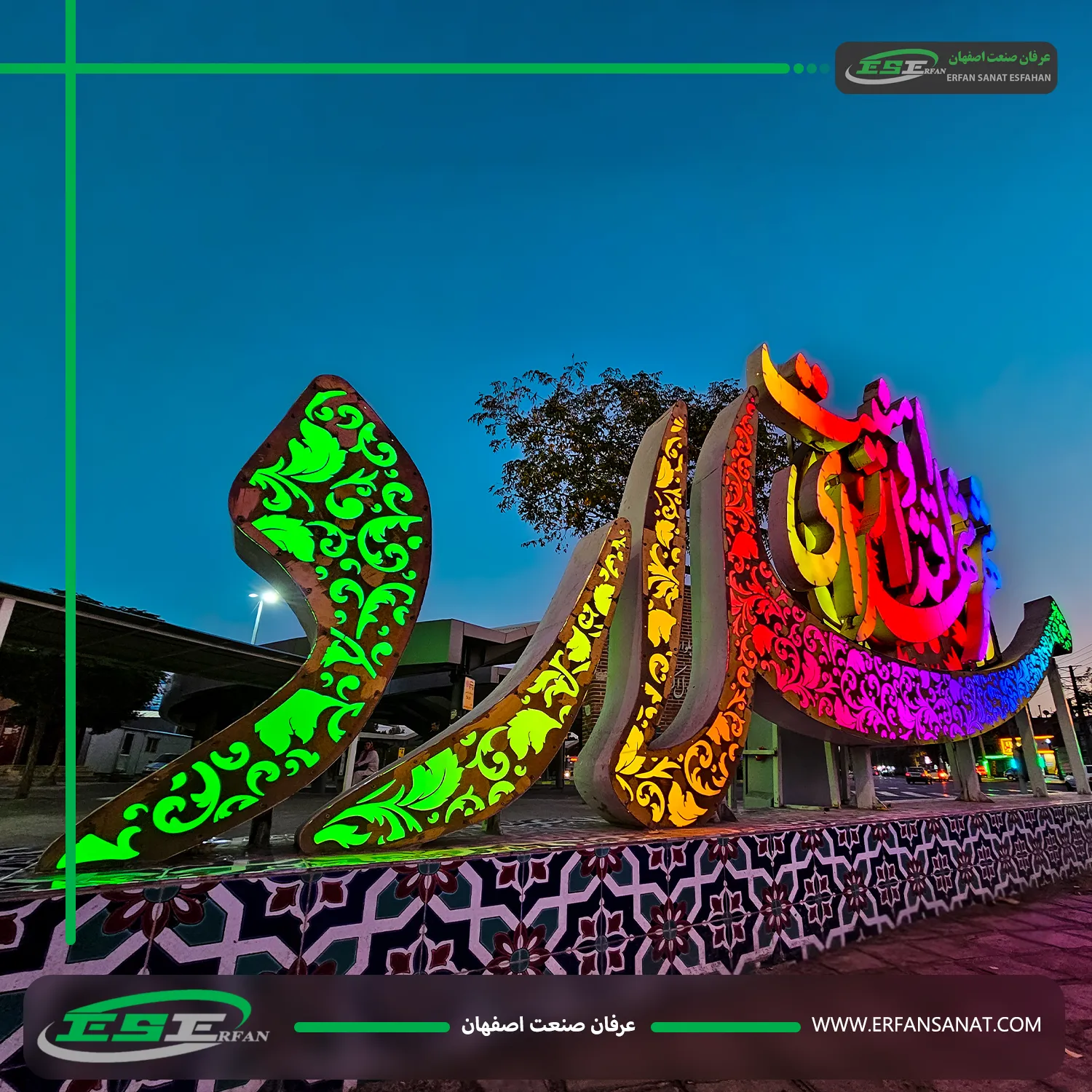The height and width of the screenshot is (1092, 1092).
Task: Click the glowing street lamp behind the sculpture
Action: [x=266, y=598]
